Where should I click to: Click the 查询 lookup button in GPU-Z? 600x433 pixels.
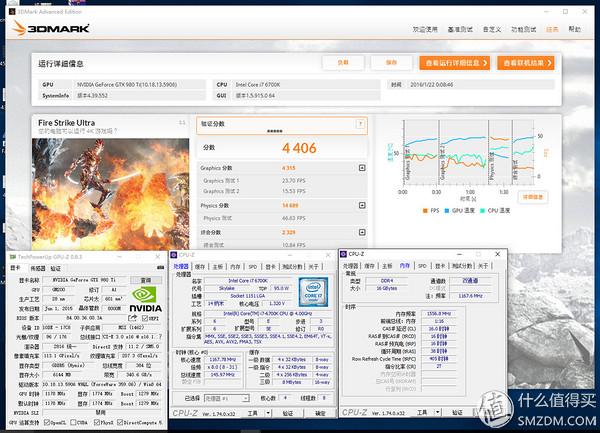point(146,280)
